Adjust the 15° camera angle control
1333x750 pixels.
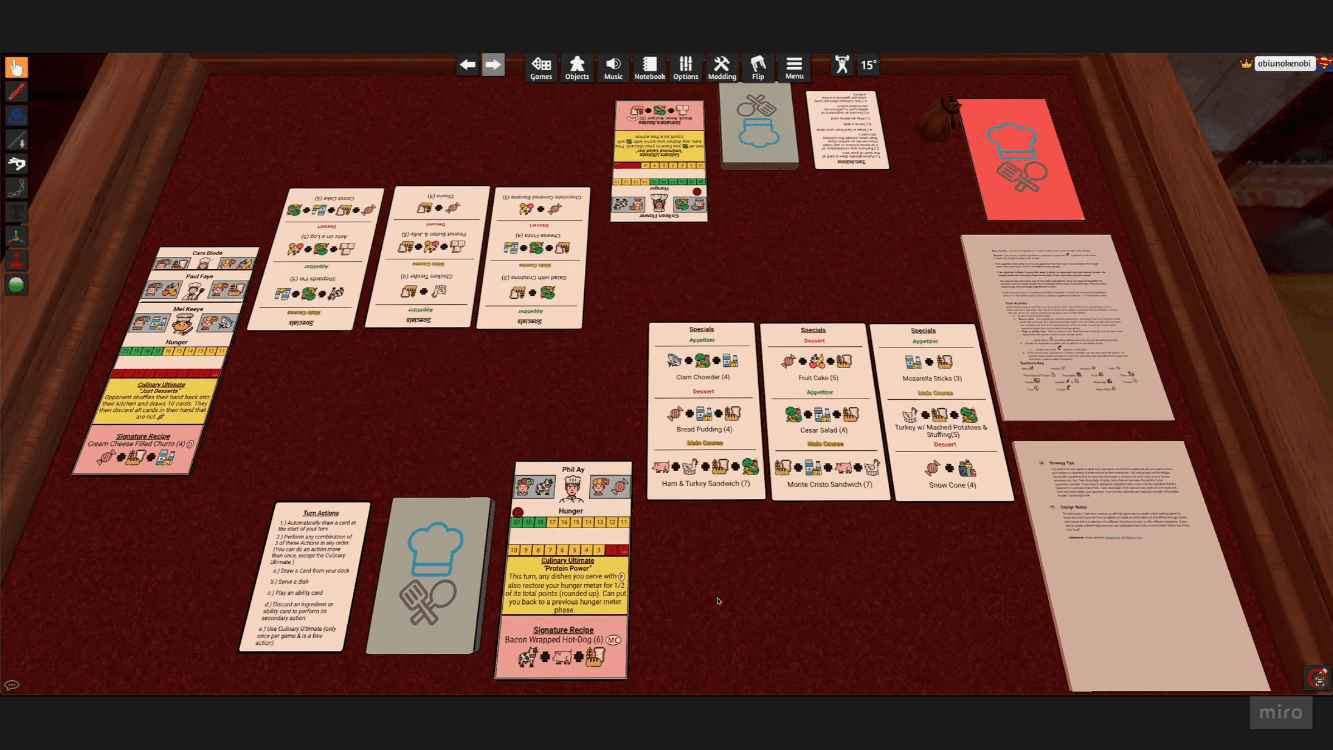click(866, 65)
